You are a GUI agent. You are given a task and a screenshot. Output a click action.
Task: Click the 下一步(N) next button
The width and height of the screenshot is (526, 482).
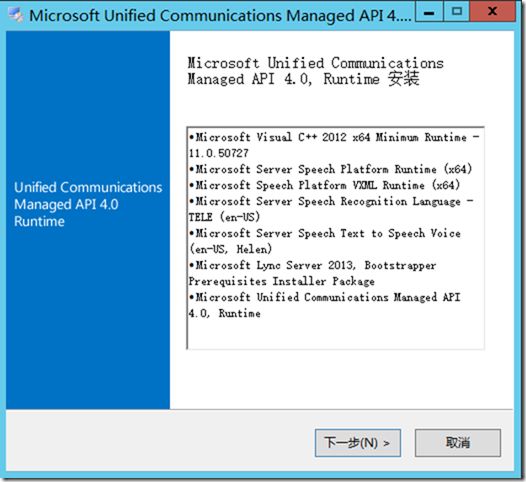358,443
